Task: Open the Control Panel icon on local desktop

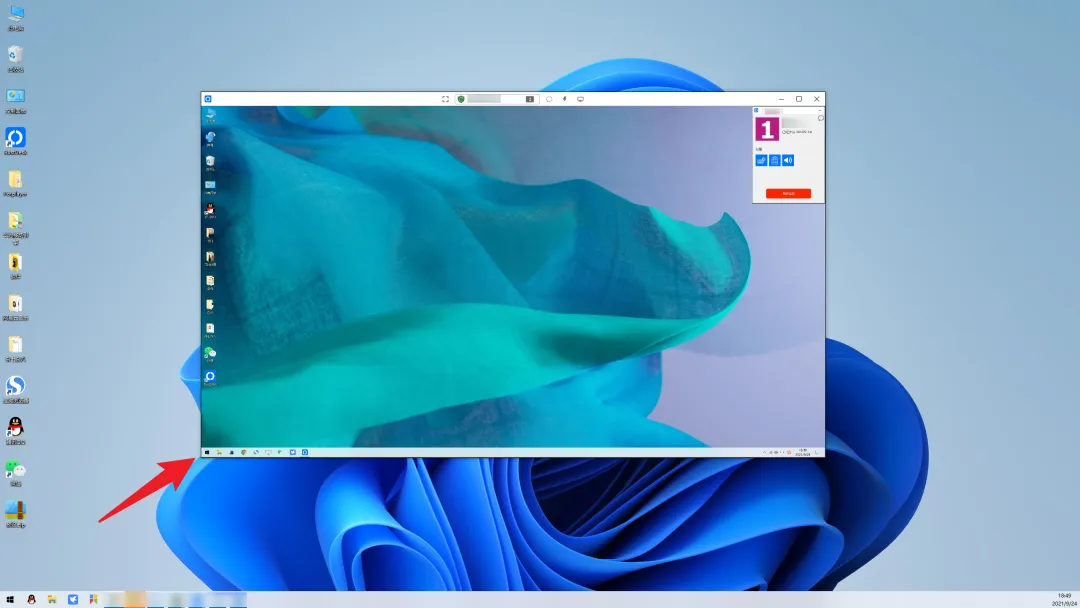Action: pos(15,99)
